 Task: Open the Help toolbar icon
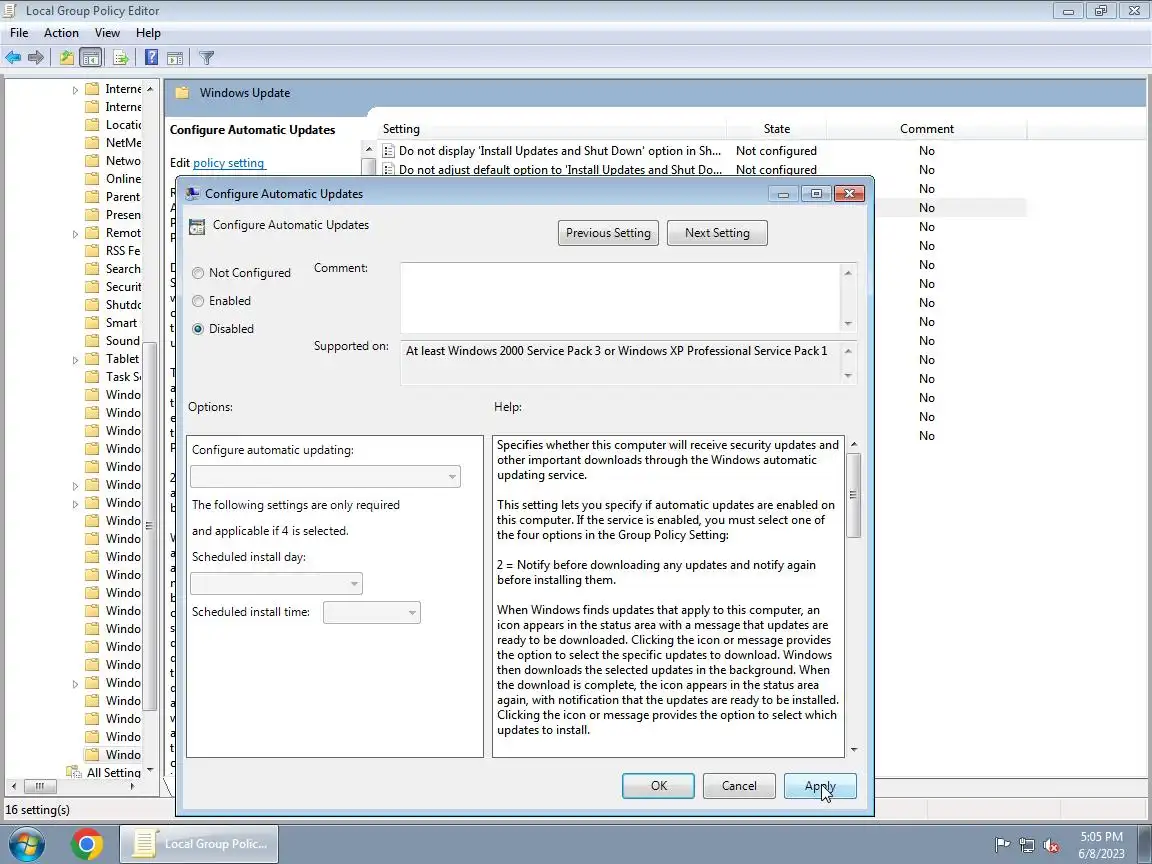(151, 57)
